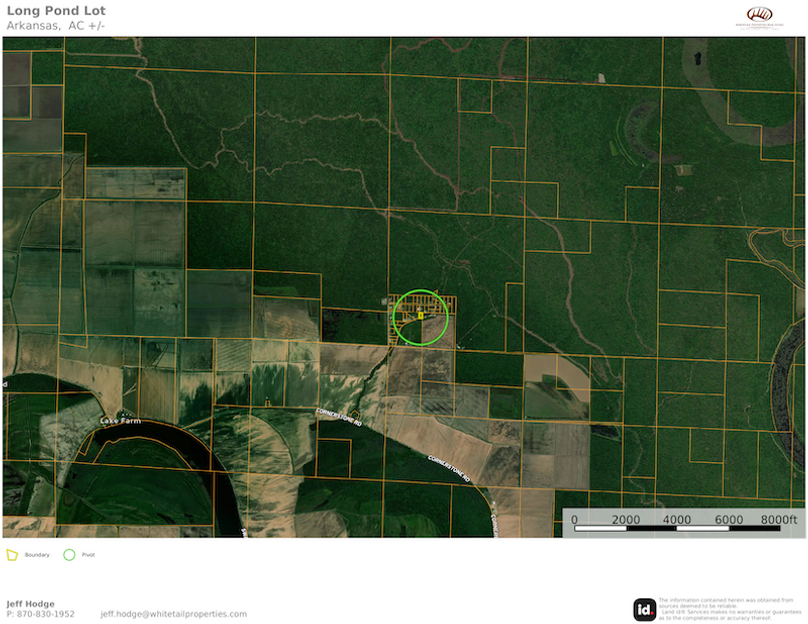Open the jeff.hodge@whitetailproperties.com email link
808x624 pixels.
click(x=173, y=614)
